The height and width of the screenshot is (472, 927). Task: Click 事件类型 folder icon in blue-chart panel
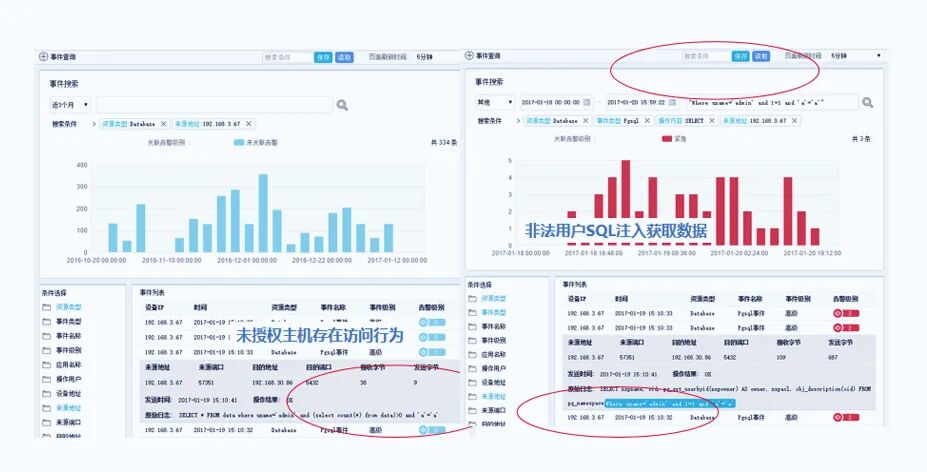(x=46, y=322)
